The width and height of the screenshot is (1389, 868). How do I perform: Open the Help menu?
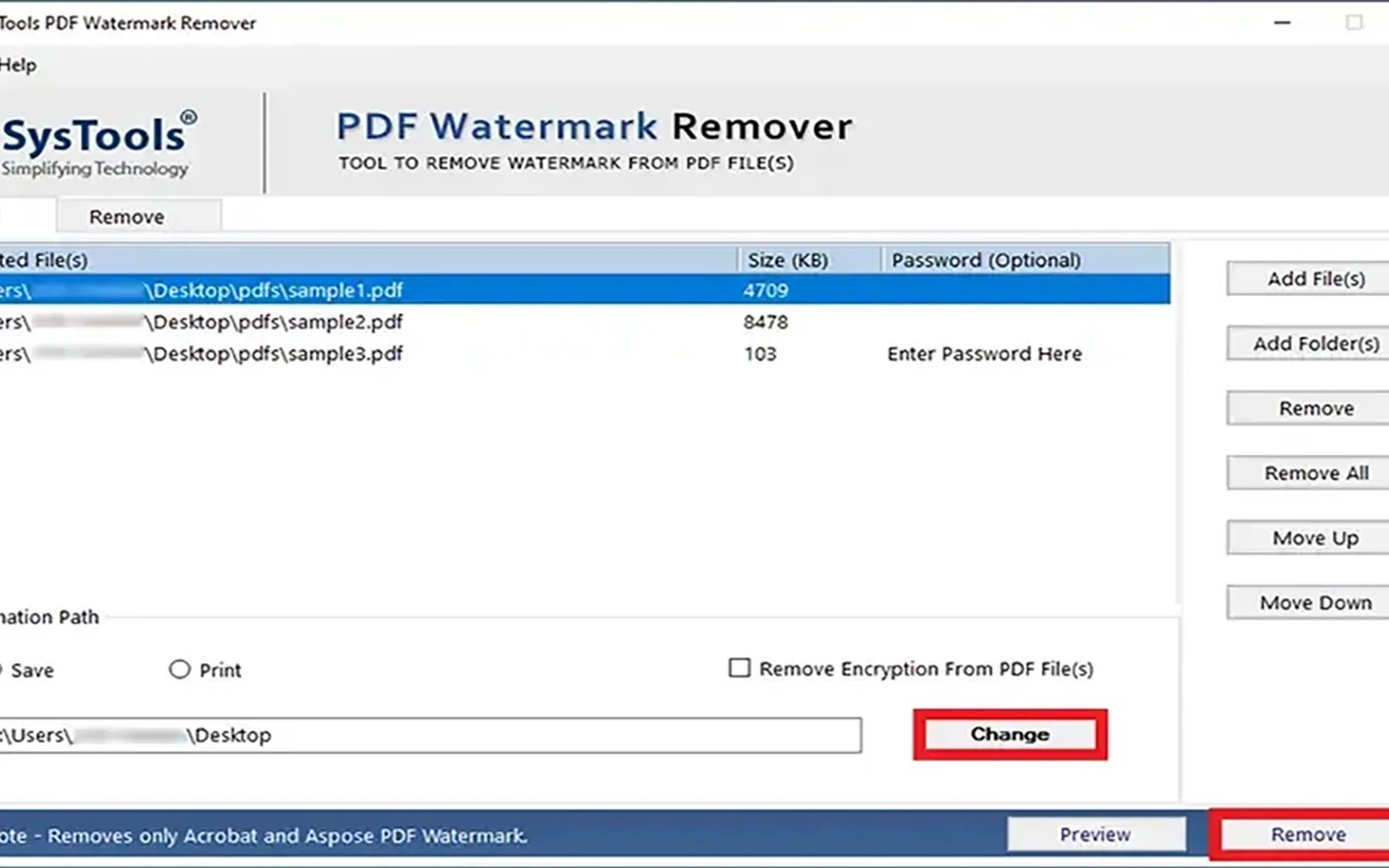(17, 65)
